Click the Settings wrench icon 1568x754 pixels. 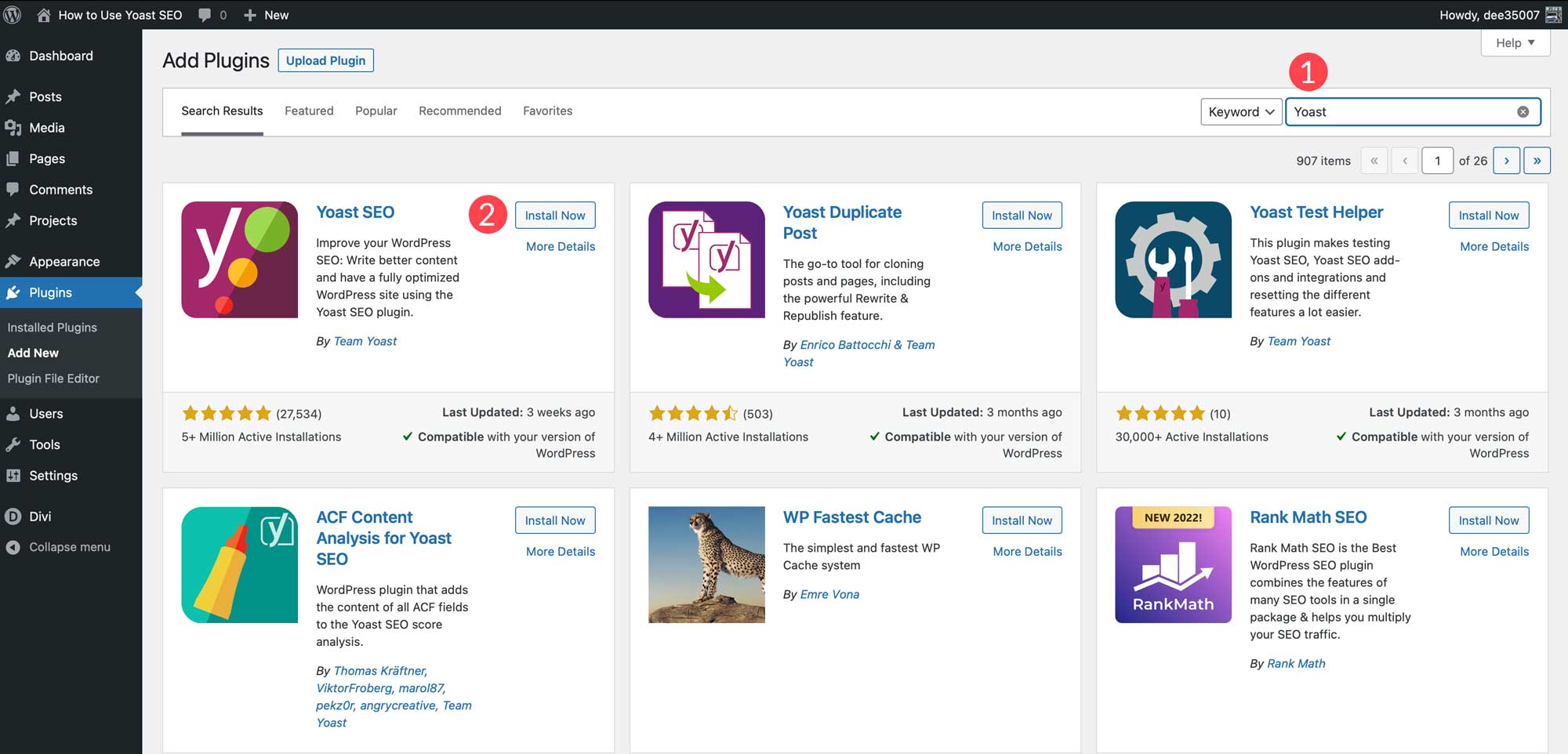point(16,476)
